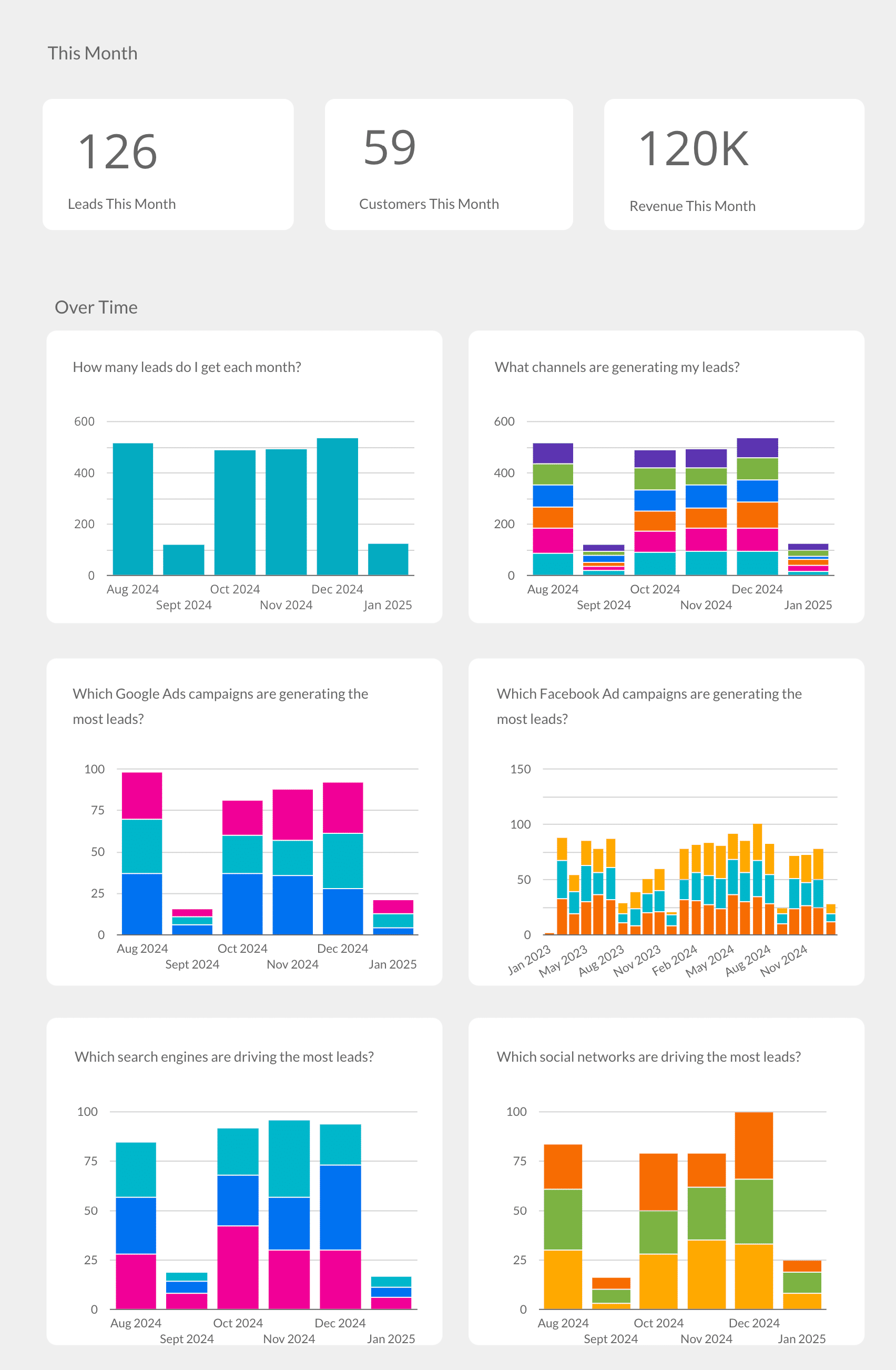This screenshot has height=1370, width=896.
Task: Click the search engines chart title
Action: click(225, 1057)
